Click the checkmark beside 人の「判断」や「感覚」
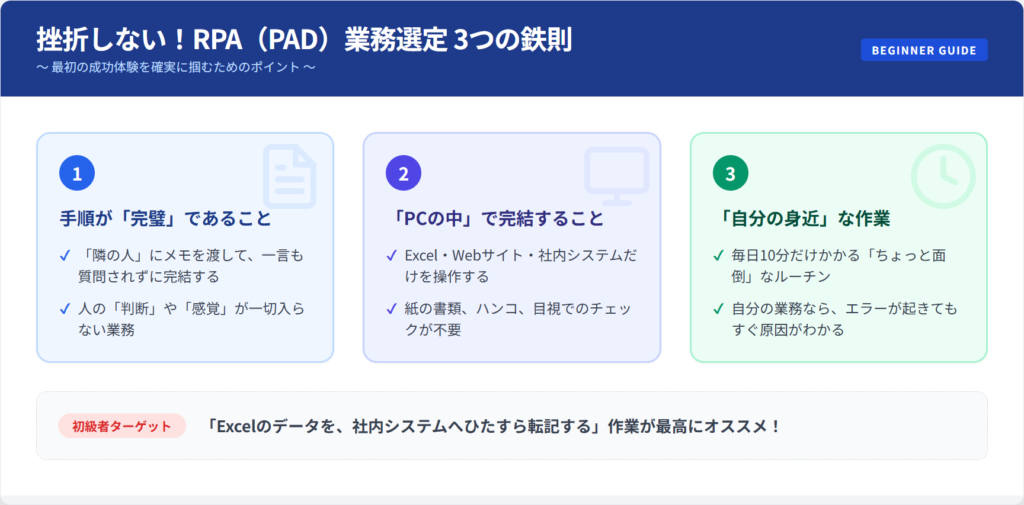 [x=65, y=309]
